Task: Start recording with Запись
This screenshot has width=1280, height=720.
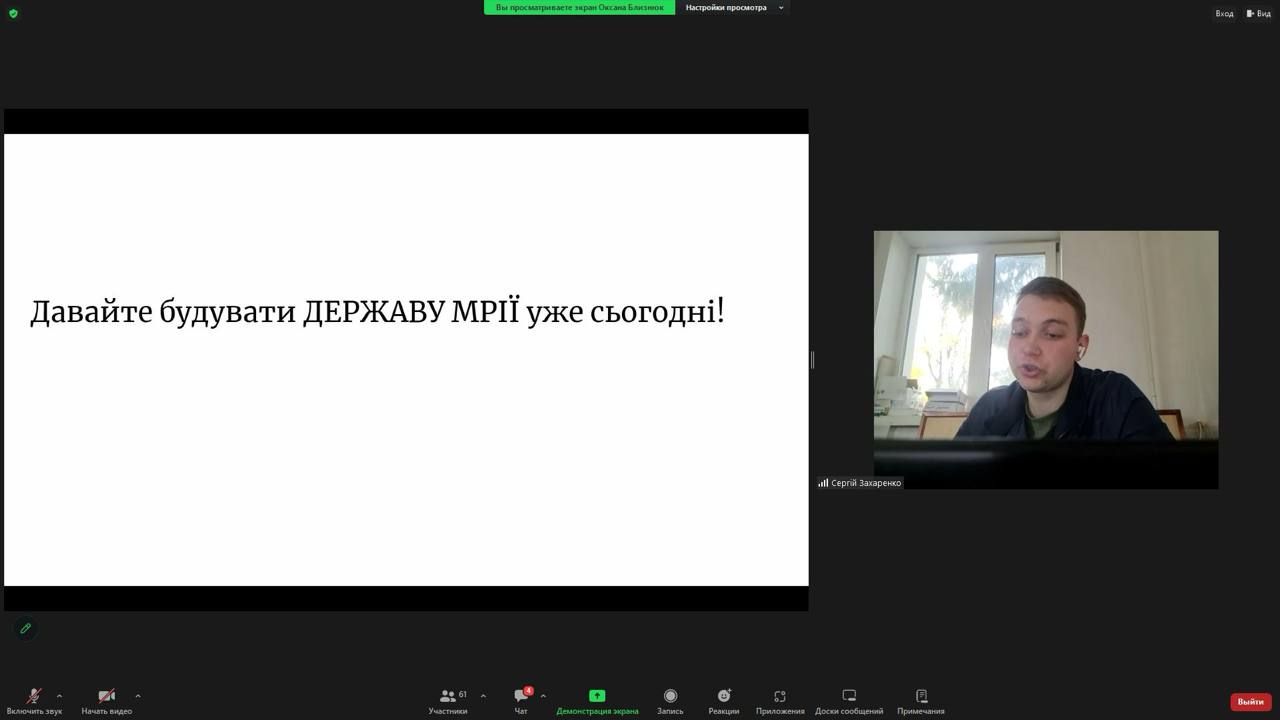Action: tap(670, 700)
